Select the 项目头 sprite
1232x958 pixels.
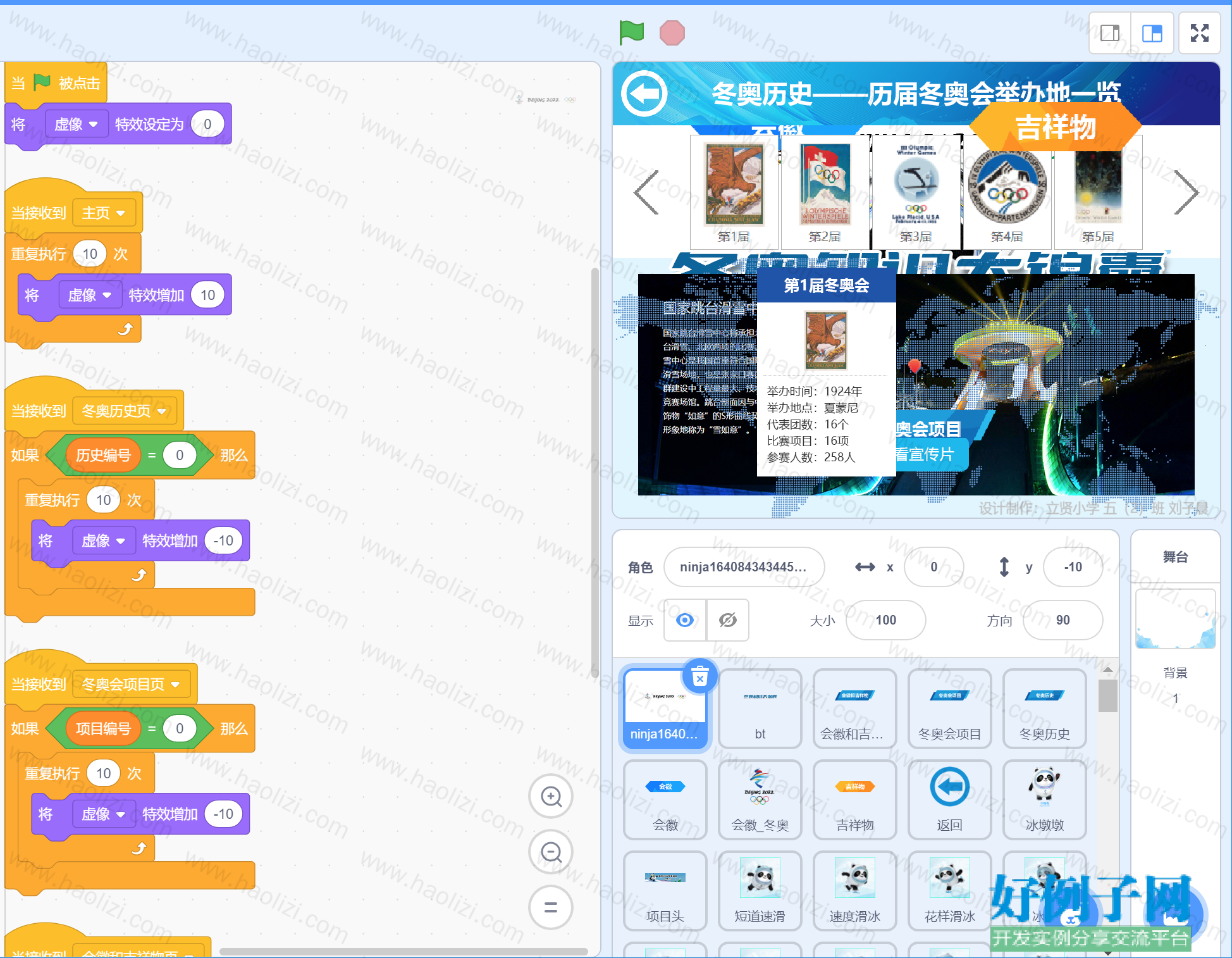665,891
